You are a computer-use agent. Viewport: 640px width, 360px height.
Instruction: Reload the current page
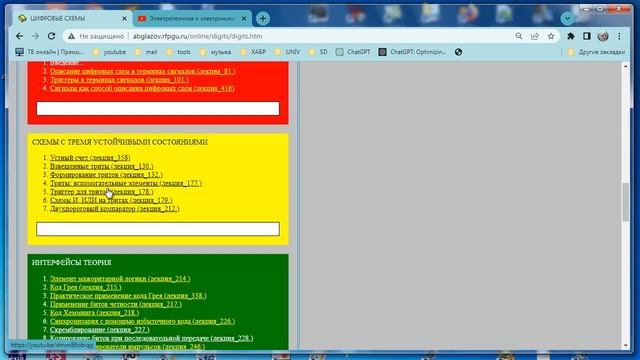coord(51,36)
